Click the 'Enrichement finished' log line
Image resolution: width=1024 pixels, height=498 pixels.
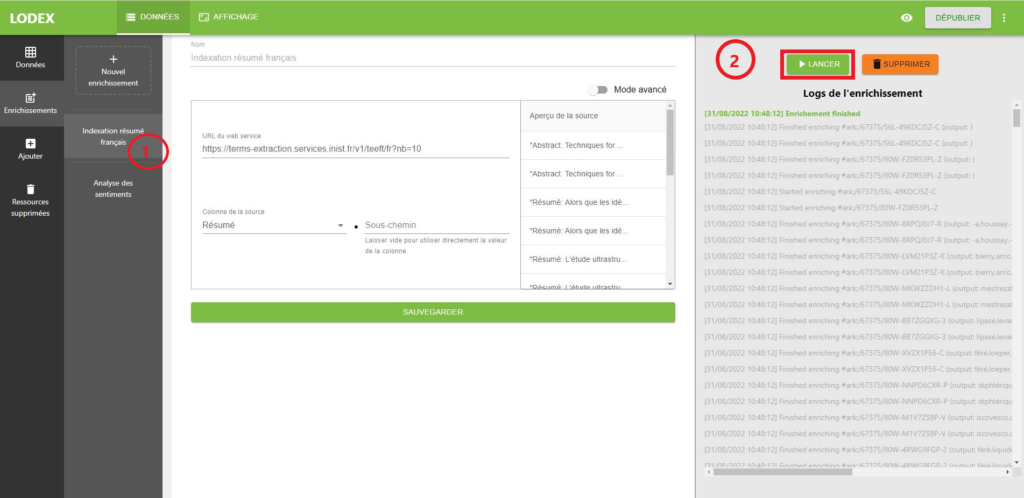tap(782, 114)
